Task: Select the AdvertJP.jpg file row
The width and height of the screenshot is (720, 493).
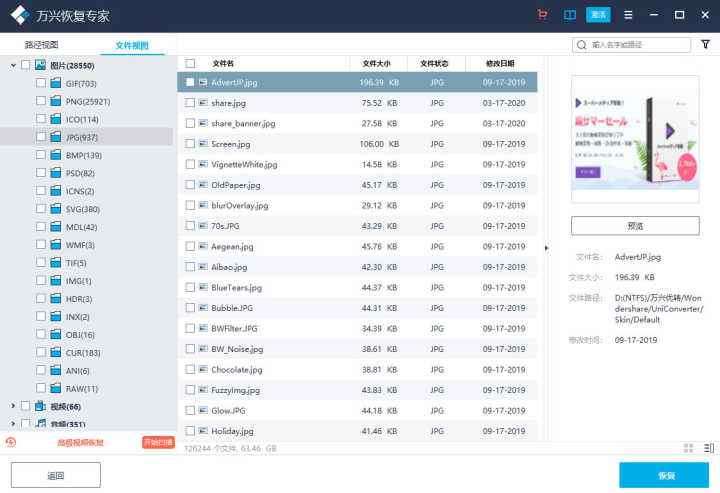Action: (x=357, y=82)
